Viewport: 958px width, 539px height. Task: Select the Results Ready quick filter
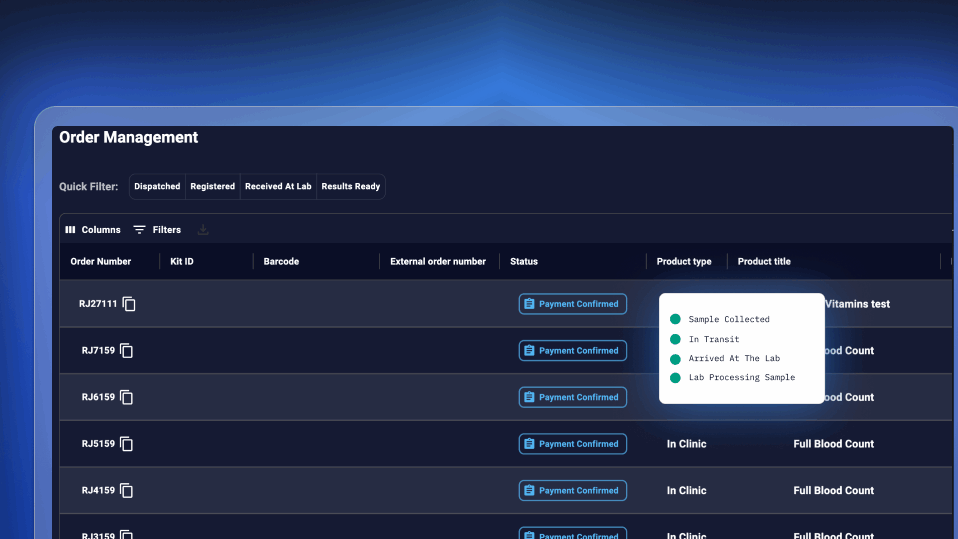(350, 187)
